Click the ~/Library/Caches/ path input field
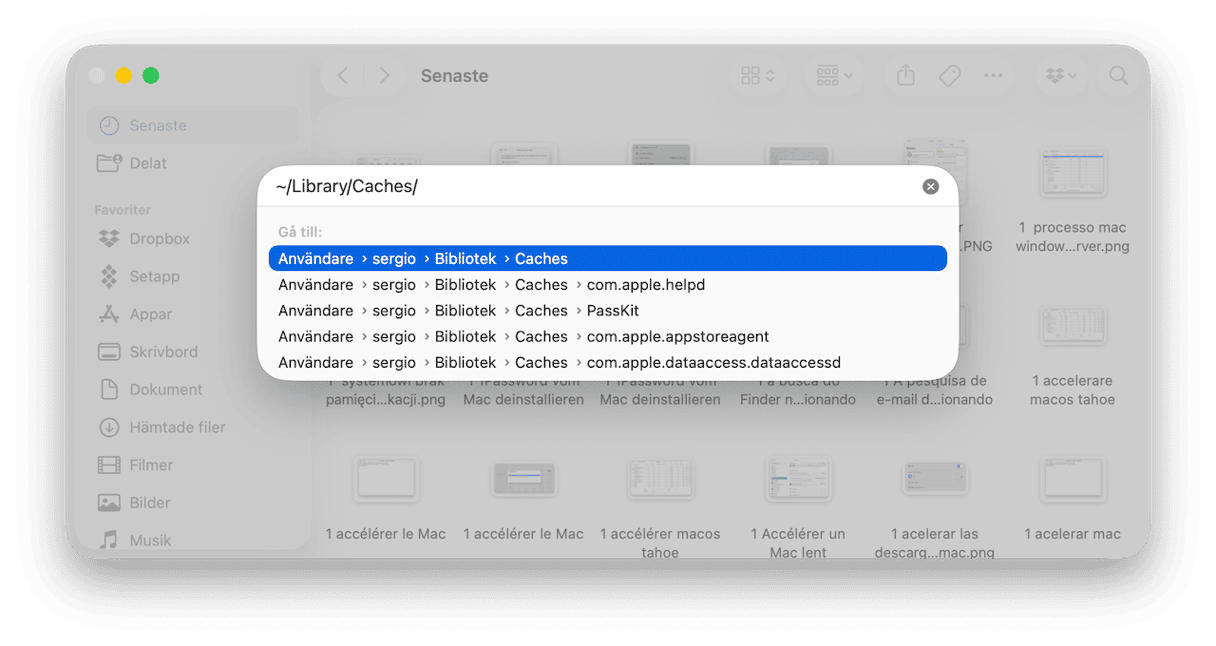Screen dimensions: 1216x646 [595, 187]
